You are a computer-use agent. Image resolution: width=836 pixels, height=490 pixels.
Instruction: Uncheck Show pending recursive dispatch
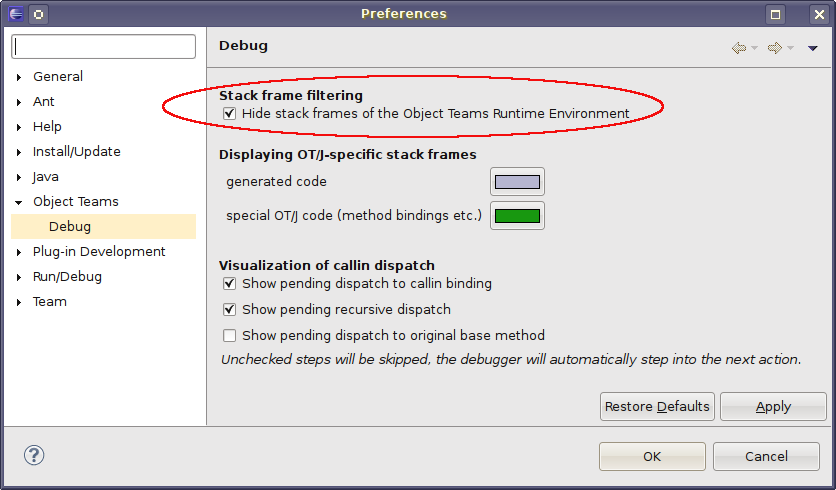pos(230,310)
